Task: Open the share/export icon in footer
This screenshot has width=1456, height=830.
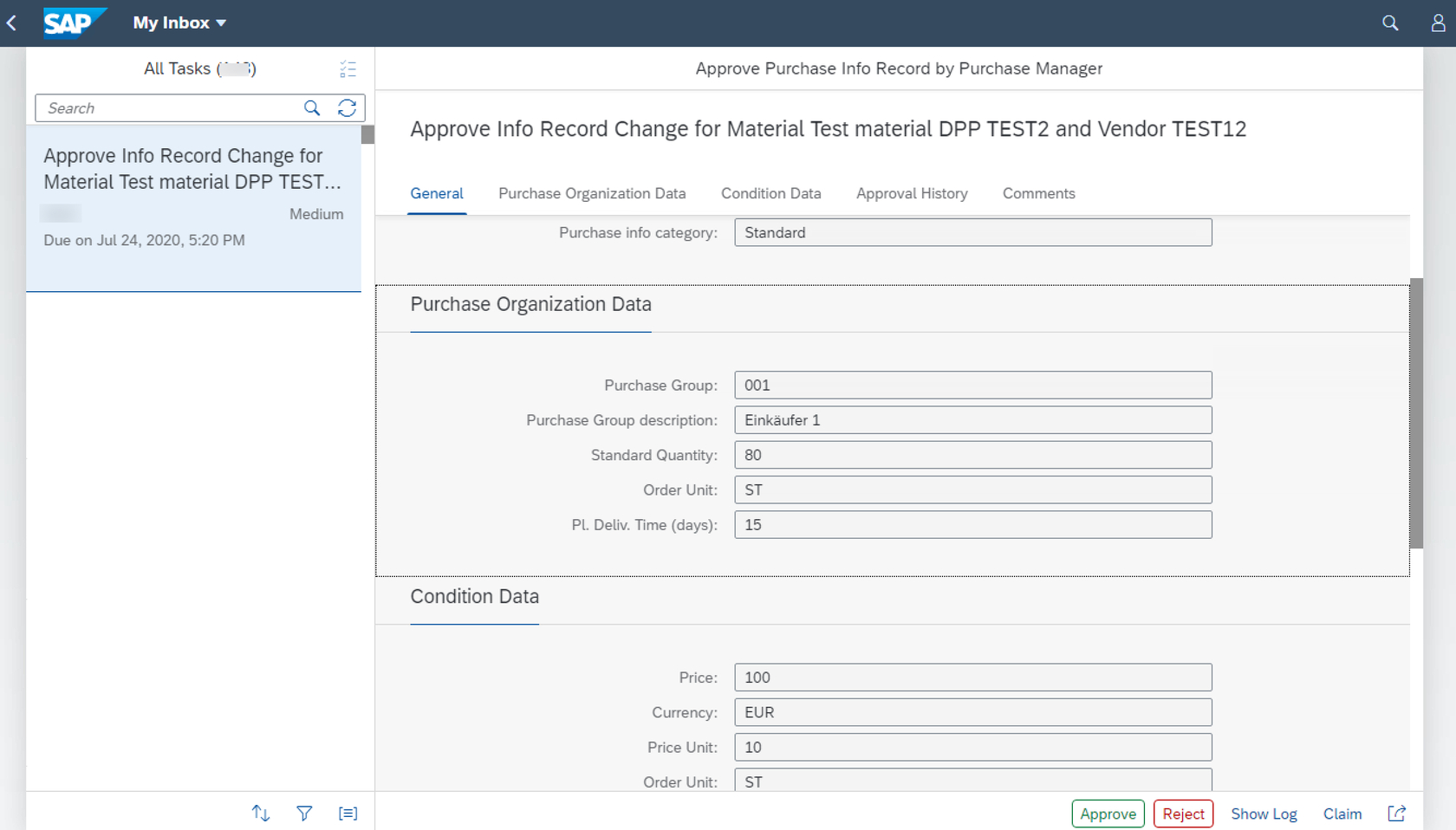Action: point(1396,814)
